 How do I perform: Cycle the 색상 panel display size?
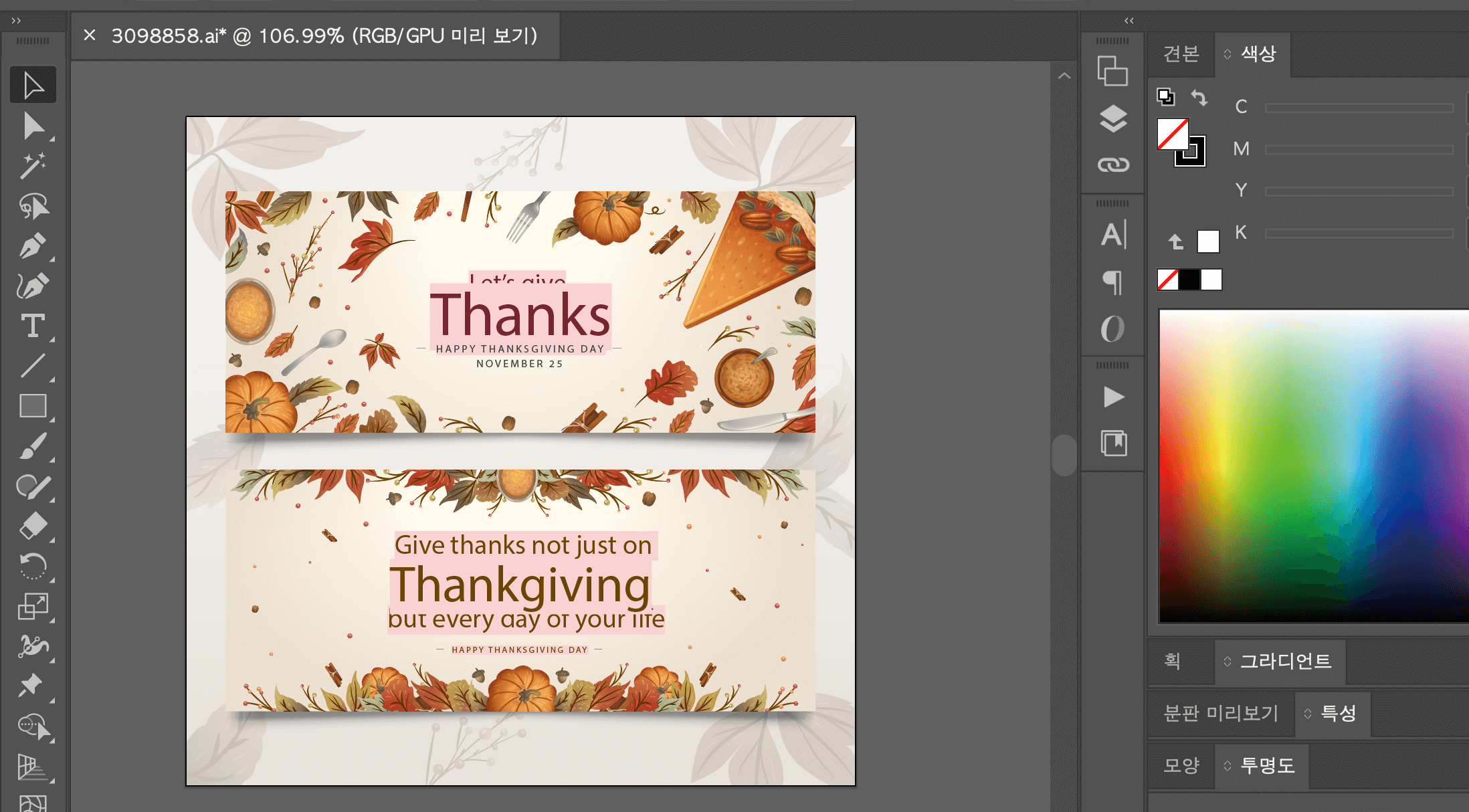1228,54
